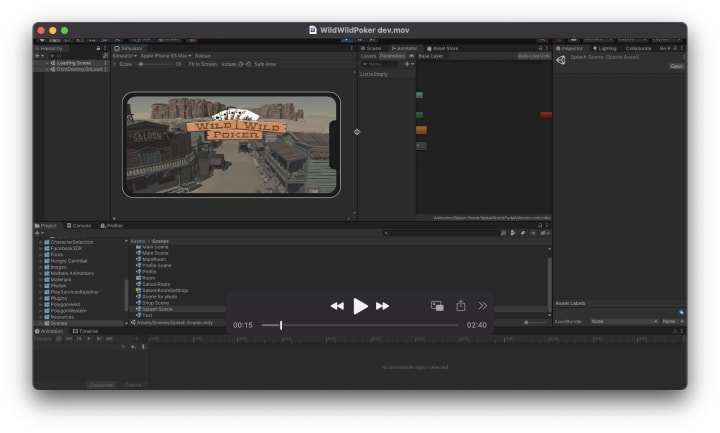Screen dimensions: 720x433
Task: Open the AssetBundle None dropdown
Action: (x=624, y=321)
